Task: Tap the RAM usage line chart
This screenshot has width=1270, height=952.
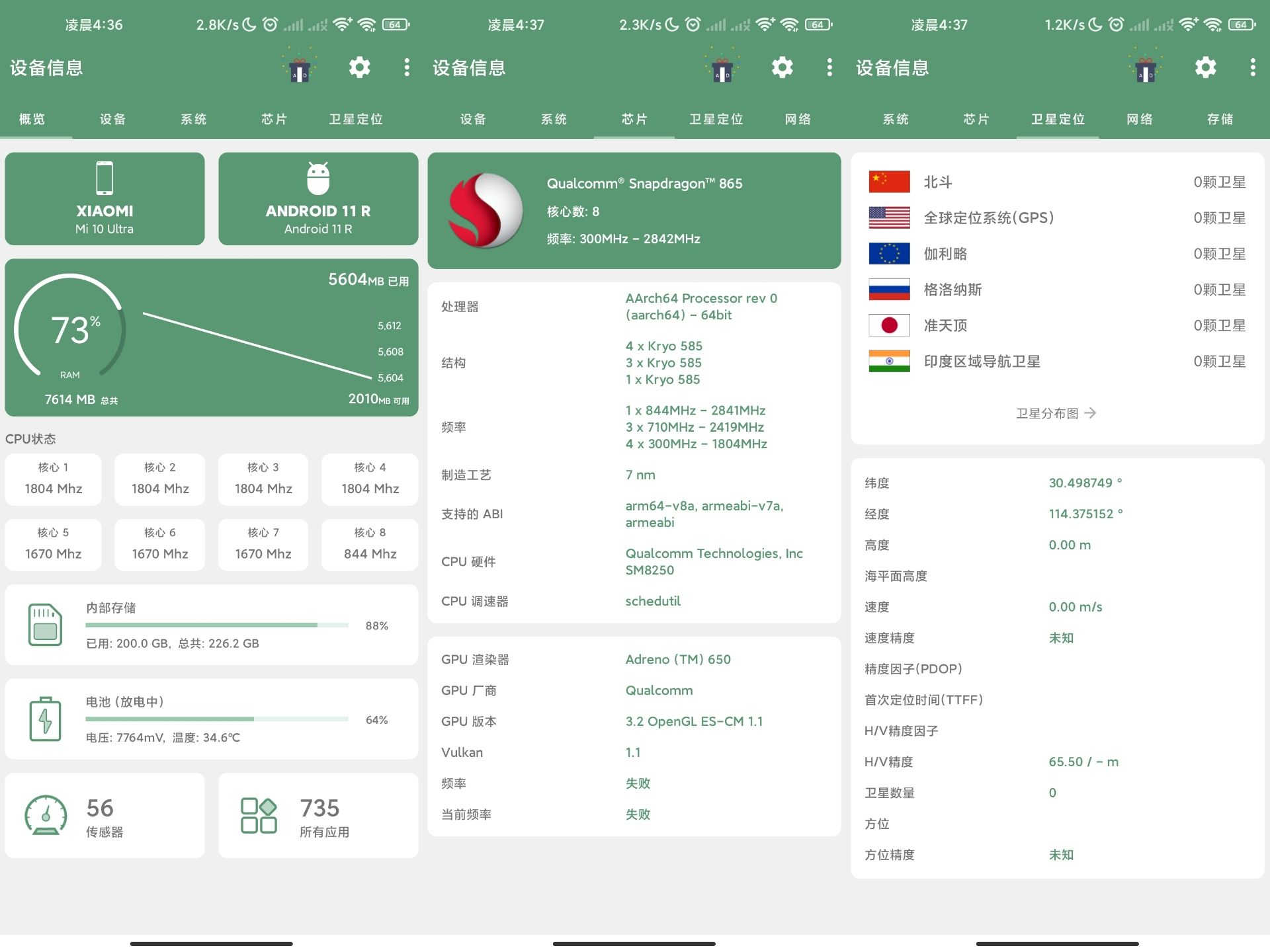Action: (258, 346)
